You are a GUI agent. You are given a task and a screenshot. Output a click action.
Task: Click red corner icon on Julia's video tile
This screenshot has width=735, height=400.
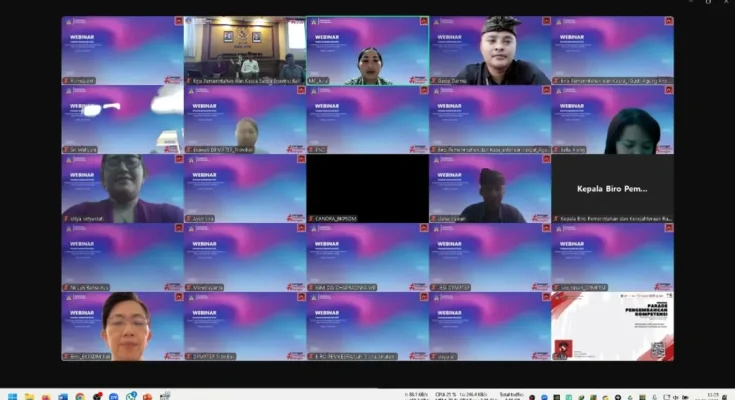point(668,90)
